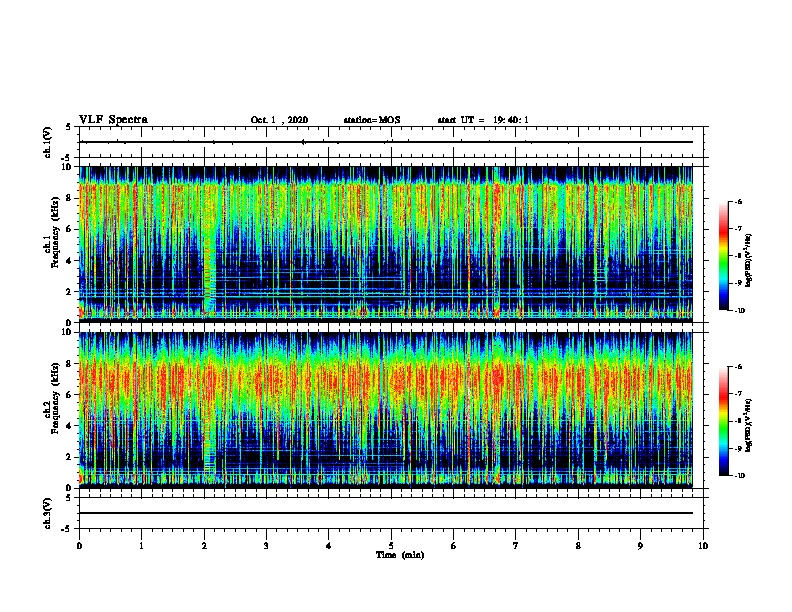The image size is (792, 612).
Task: Click the ch.1 spectrogram plot area
Action: [386, 244]
